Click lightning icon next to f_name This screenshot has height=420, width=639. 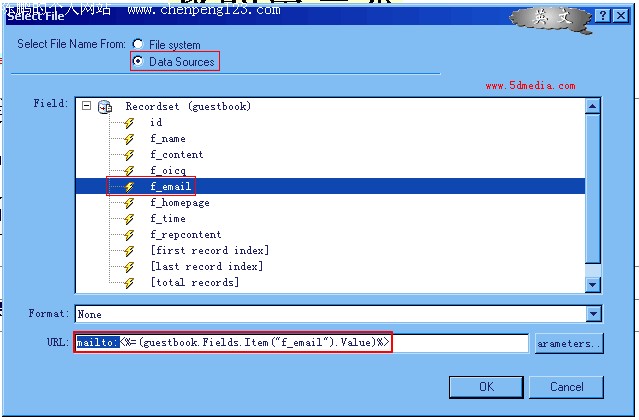[x=128, y=139]
